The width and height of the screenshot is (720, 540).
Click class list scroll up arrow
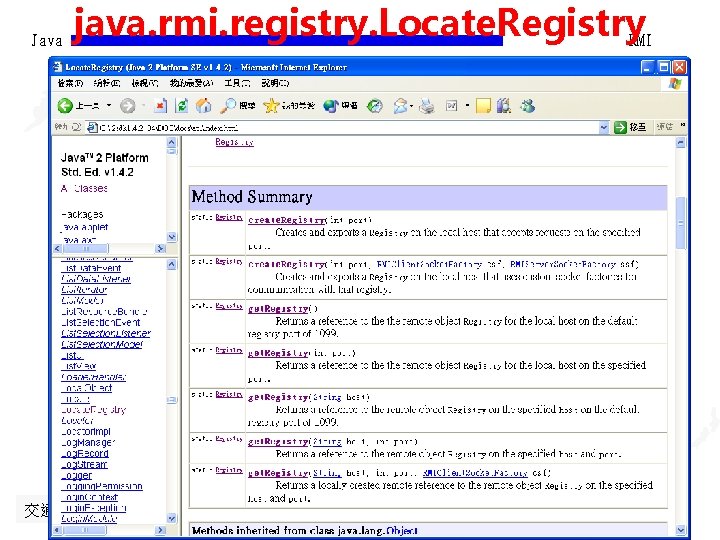171,264
